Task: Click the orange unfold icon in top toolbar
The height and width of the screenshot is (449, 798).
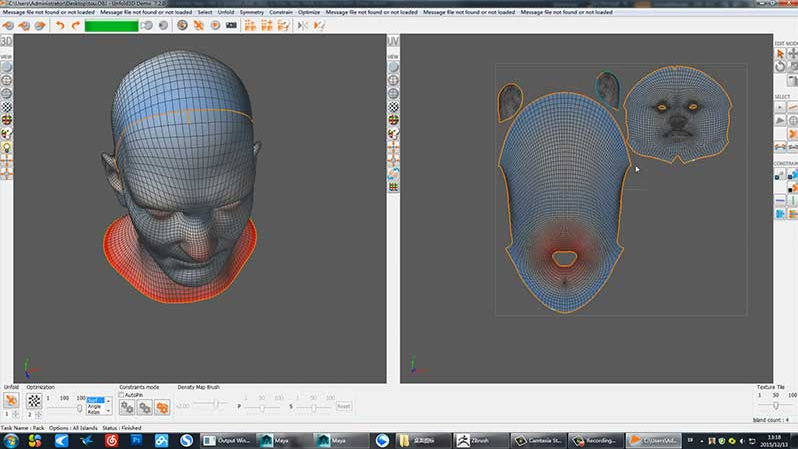Action: 198,25
